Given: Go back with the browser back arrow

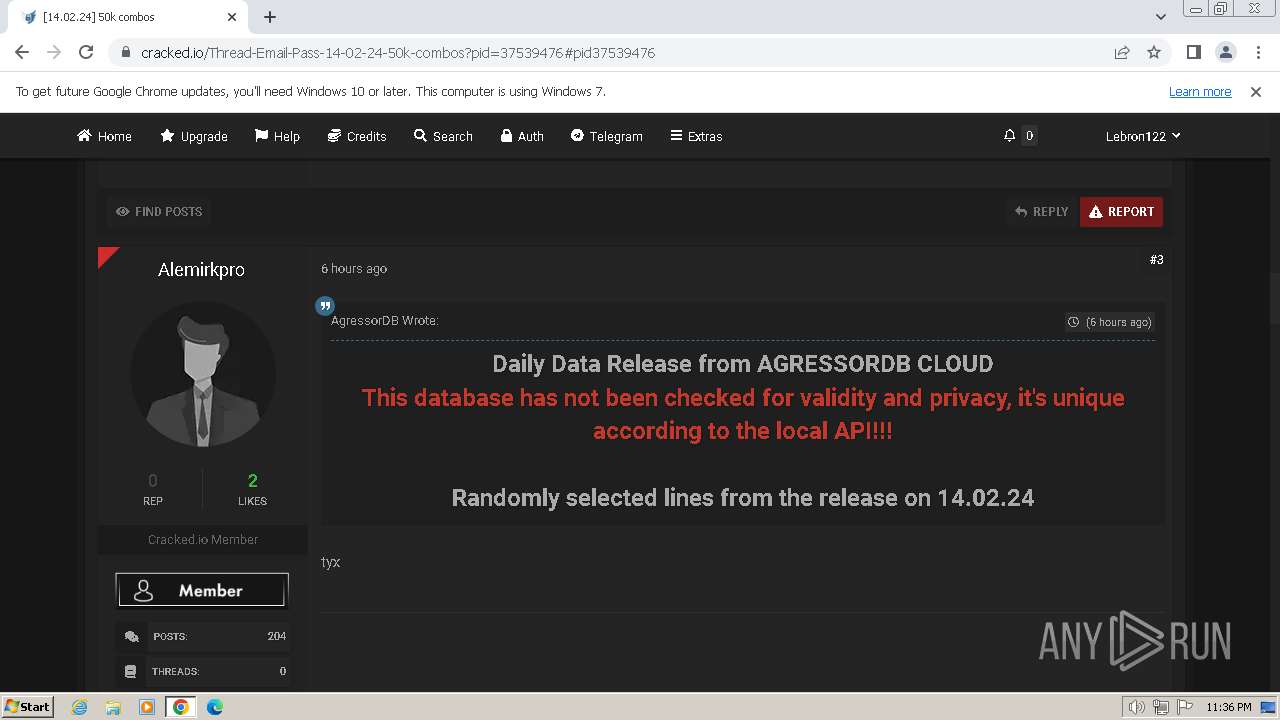Looking at the screenshot, I should pos(22,52).
